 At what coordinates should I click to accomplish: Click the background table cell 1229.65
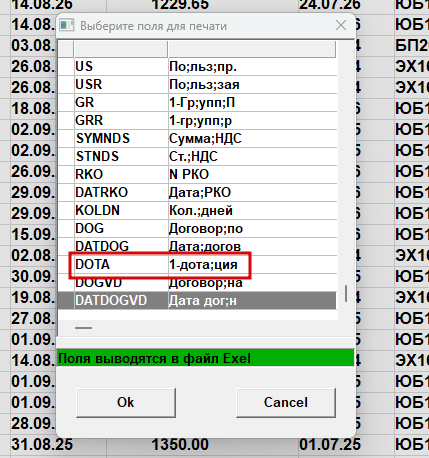[x=180, y=5]
